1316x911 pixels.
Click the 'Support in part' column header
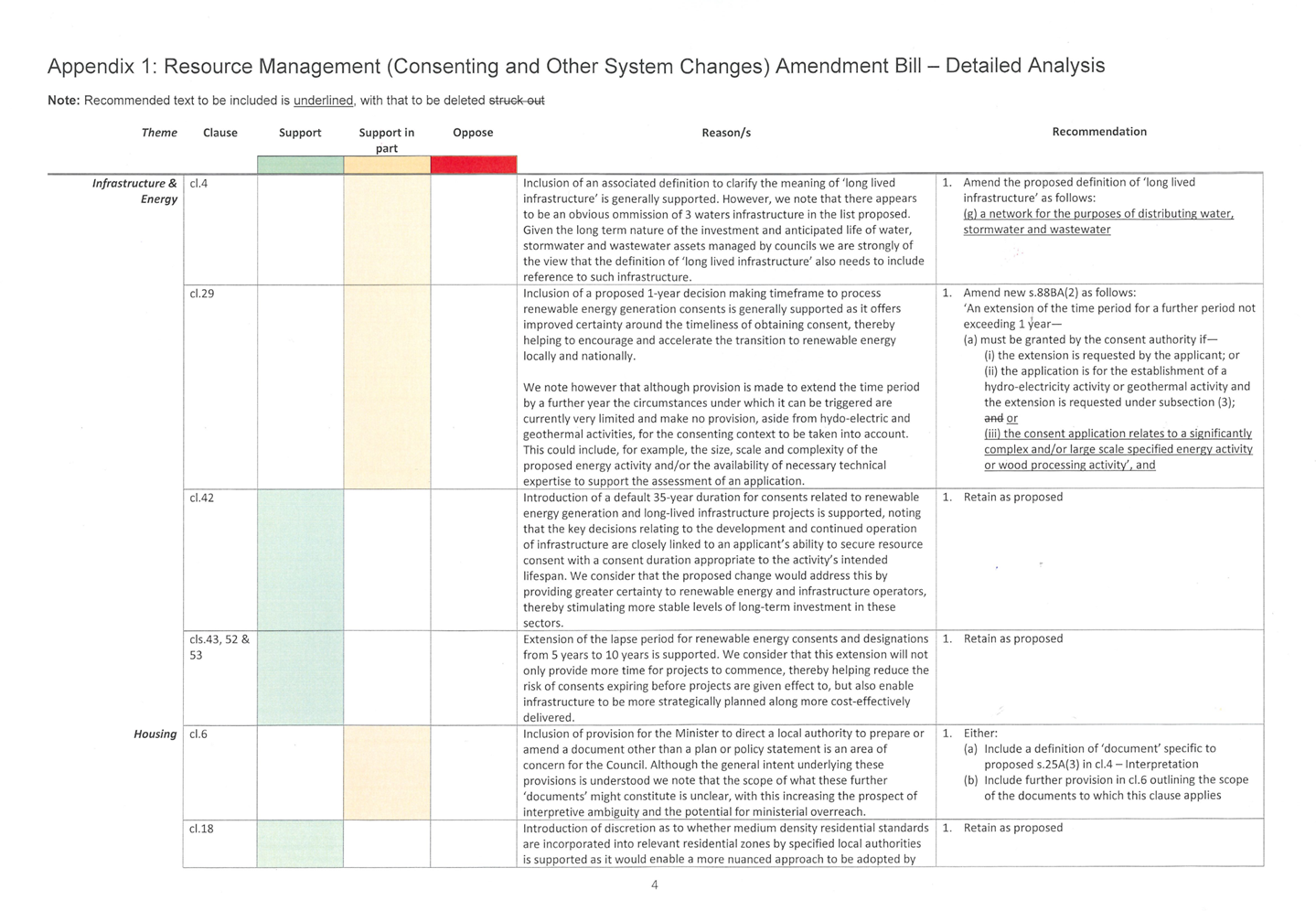387,140
